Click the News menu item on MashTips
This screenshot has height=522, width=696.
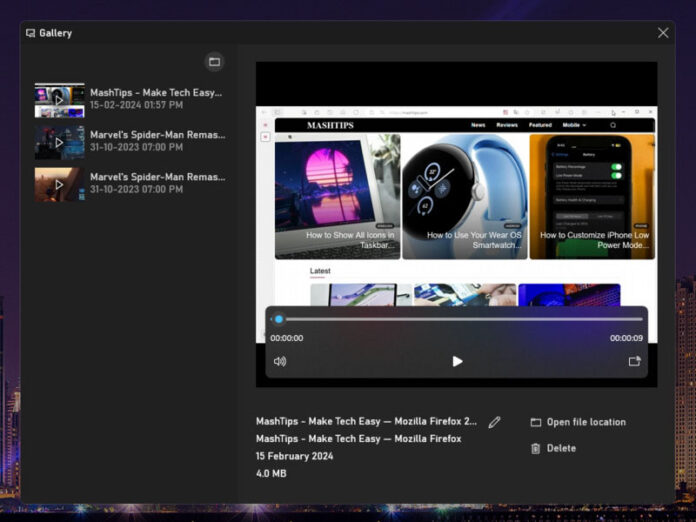point(478,125)
